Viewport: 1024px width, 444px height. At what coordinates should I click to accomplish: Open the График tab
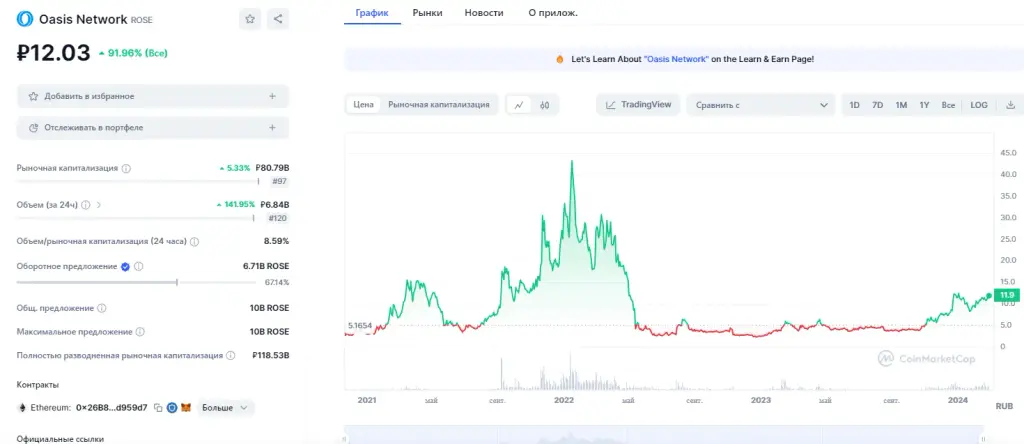click(372, 12)
